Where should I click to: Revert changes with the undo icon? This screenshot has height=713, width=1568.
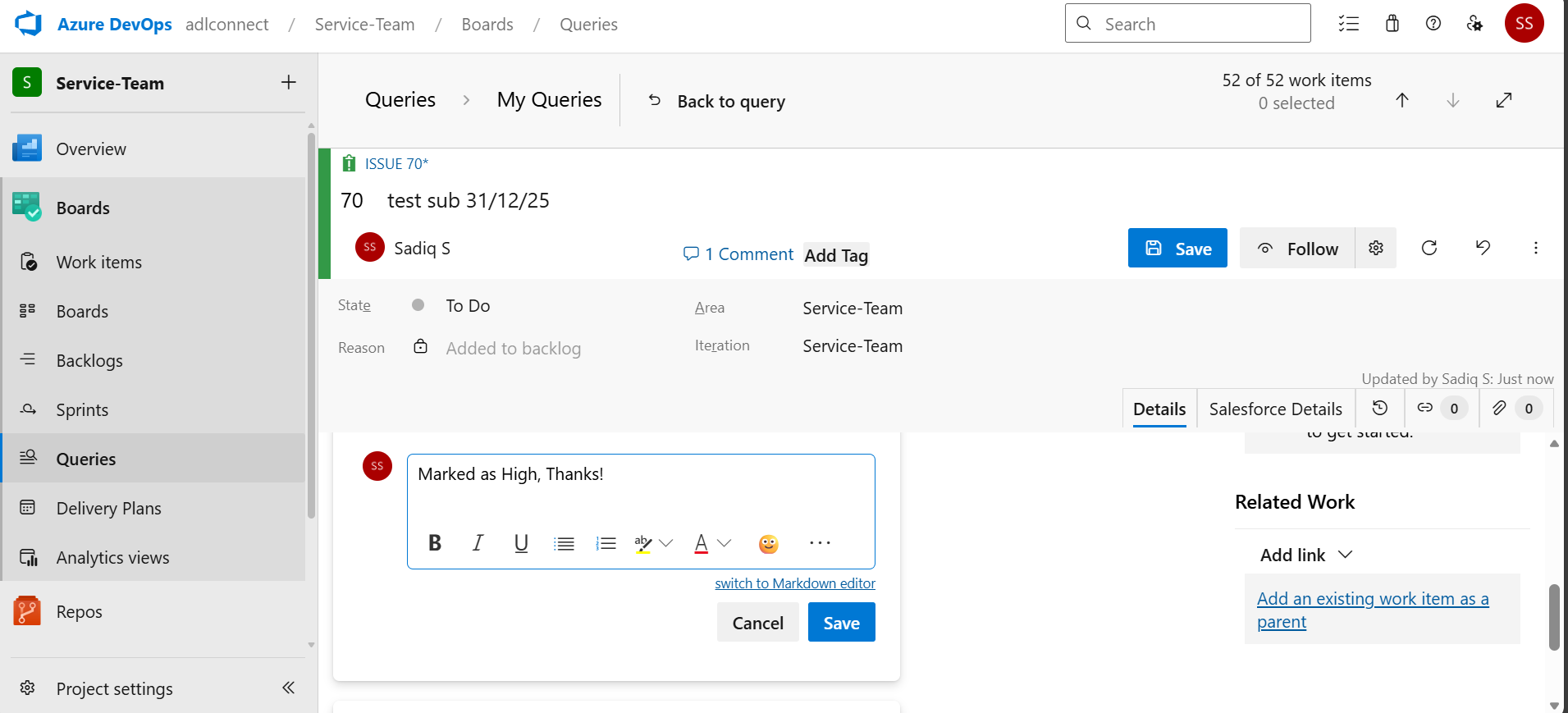[1483, 248]
